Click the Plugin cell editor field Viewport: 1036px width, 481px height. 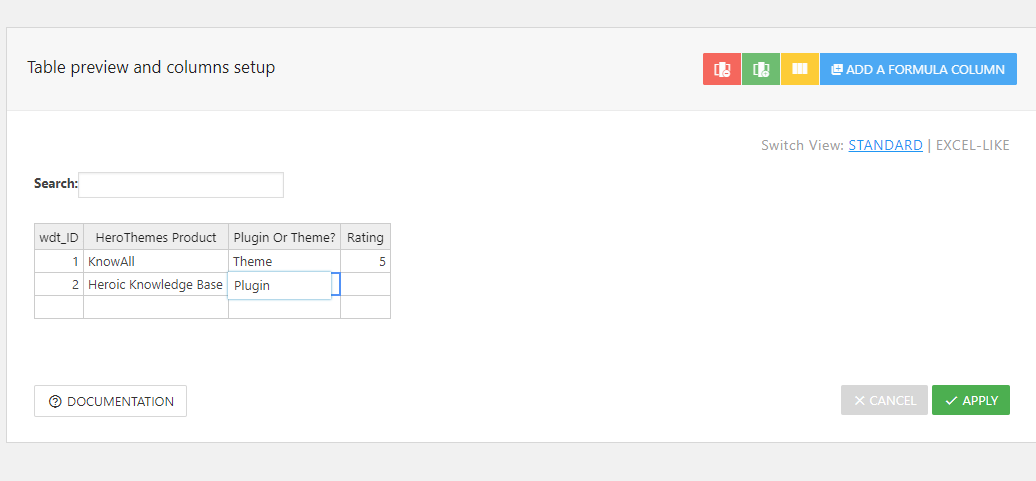[x=279, y=285]
